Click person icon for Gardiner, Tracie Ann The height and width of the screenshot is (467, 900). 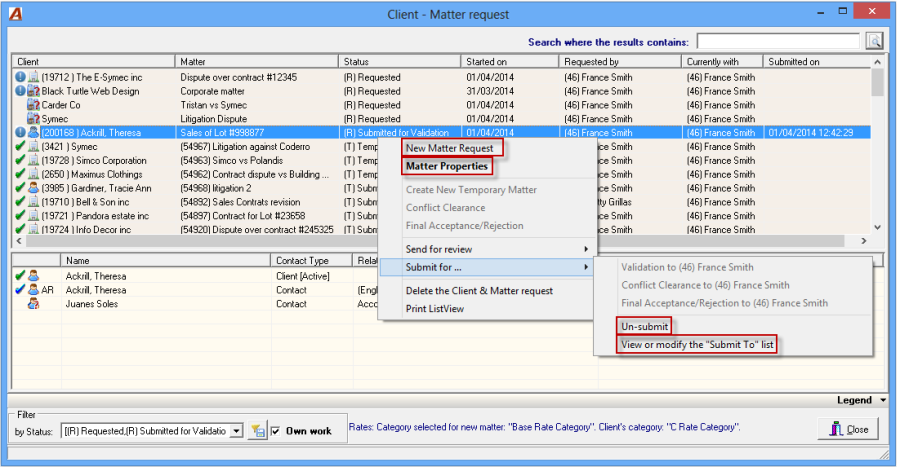point(33,188)
